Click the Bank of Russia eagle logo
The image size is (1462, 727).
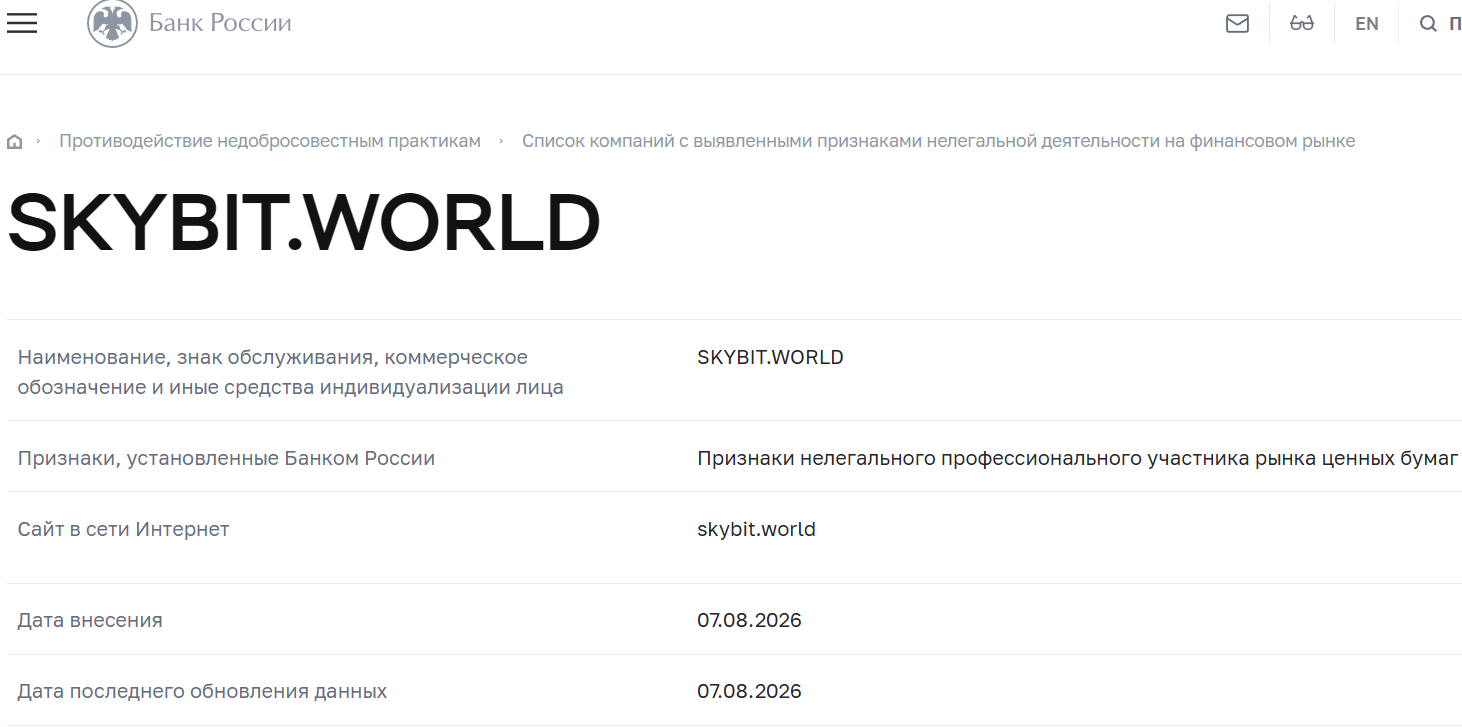(112, 23)
